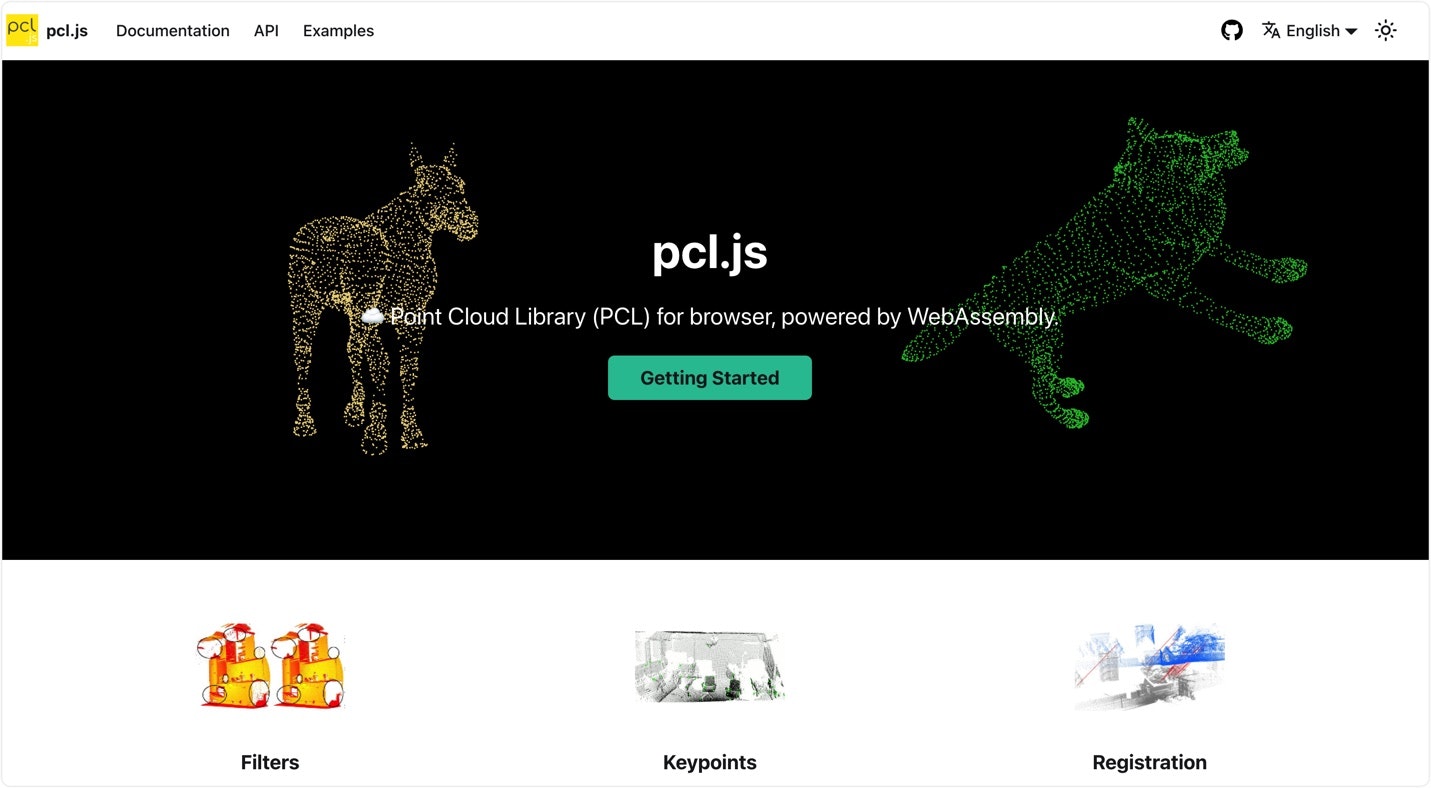Viewport: 1431px width, 788px height.
Task: Click the yellow pcl.js logo
Action: [22, 30]
